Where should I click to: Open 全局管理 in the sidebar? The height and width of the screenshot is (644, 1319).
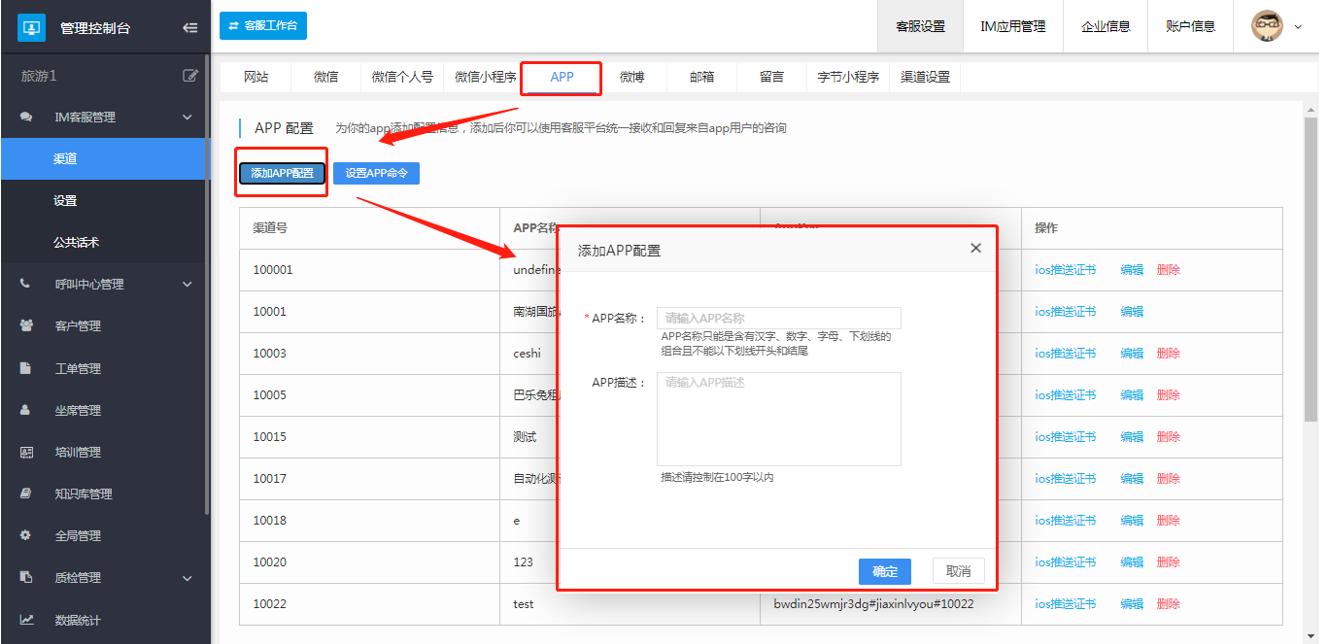click(78, 536)
